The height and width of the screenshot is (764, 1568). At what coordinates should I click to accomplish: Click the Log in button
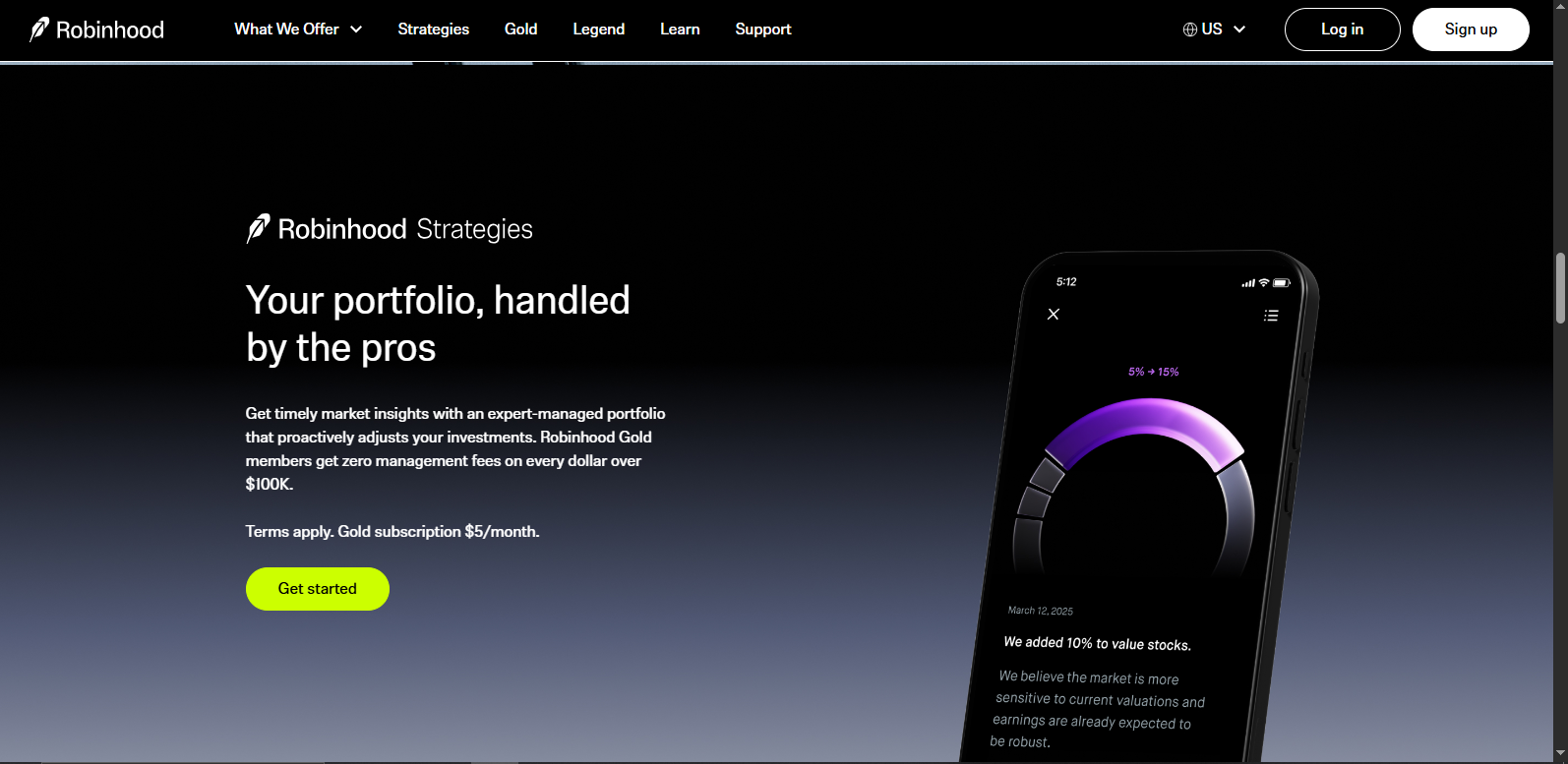1343,29
